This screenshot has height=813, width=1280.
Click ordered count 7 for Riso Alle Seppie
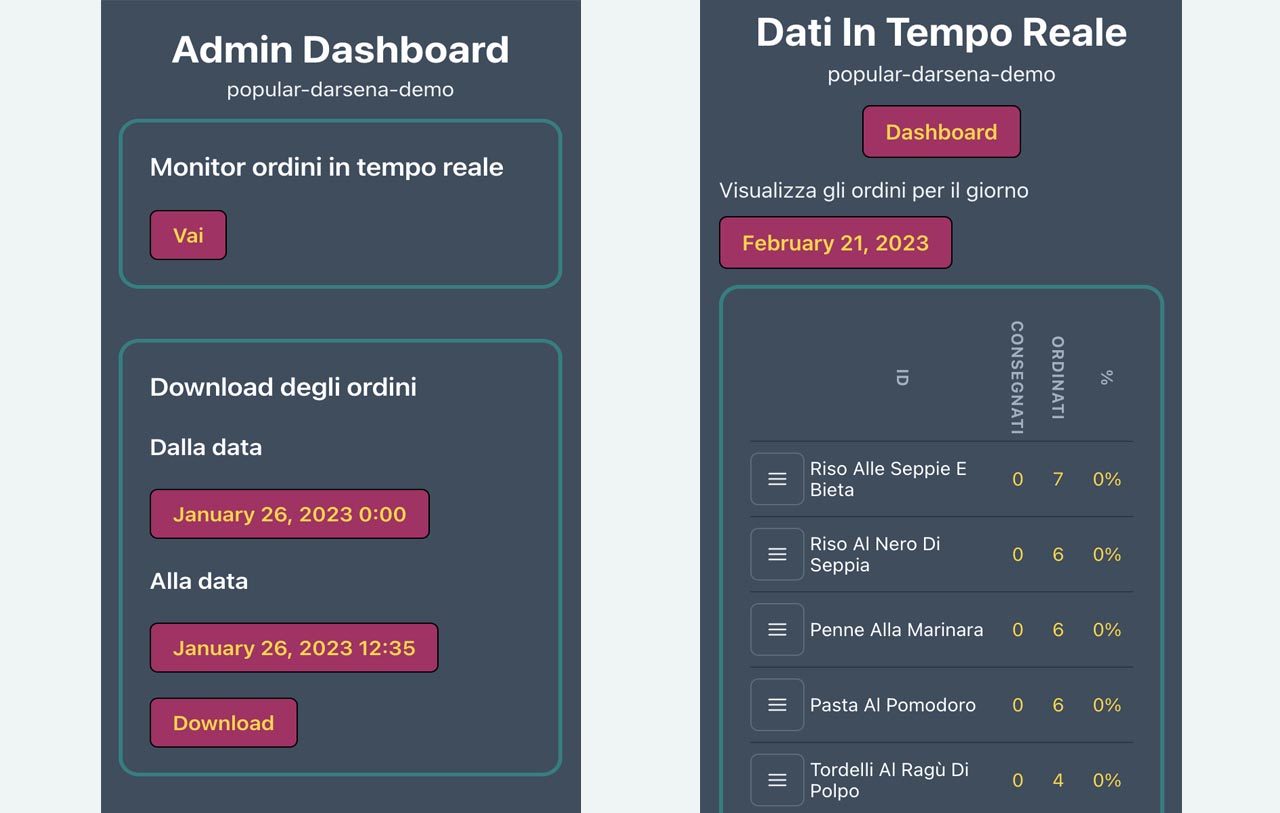(x=1058, y=479)
